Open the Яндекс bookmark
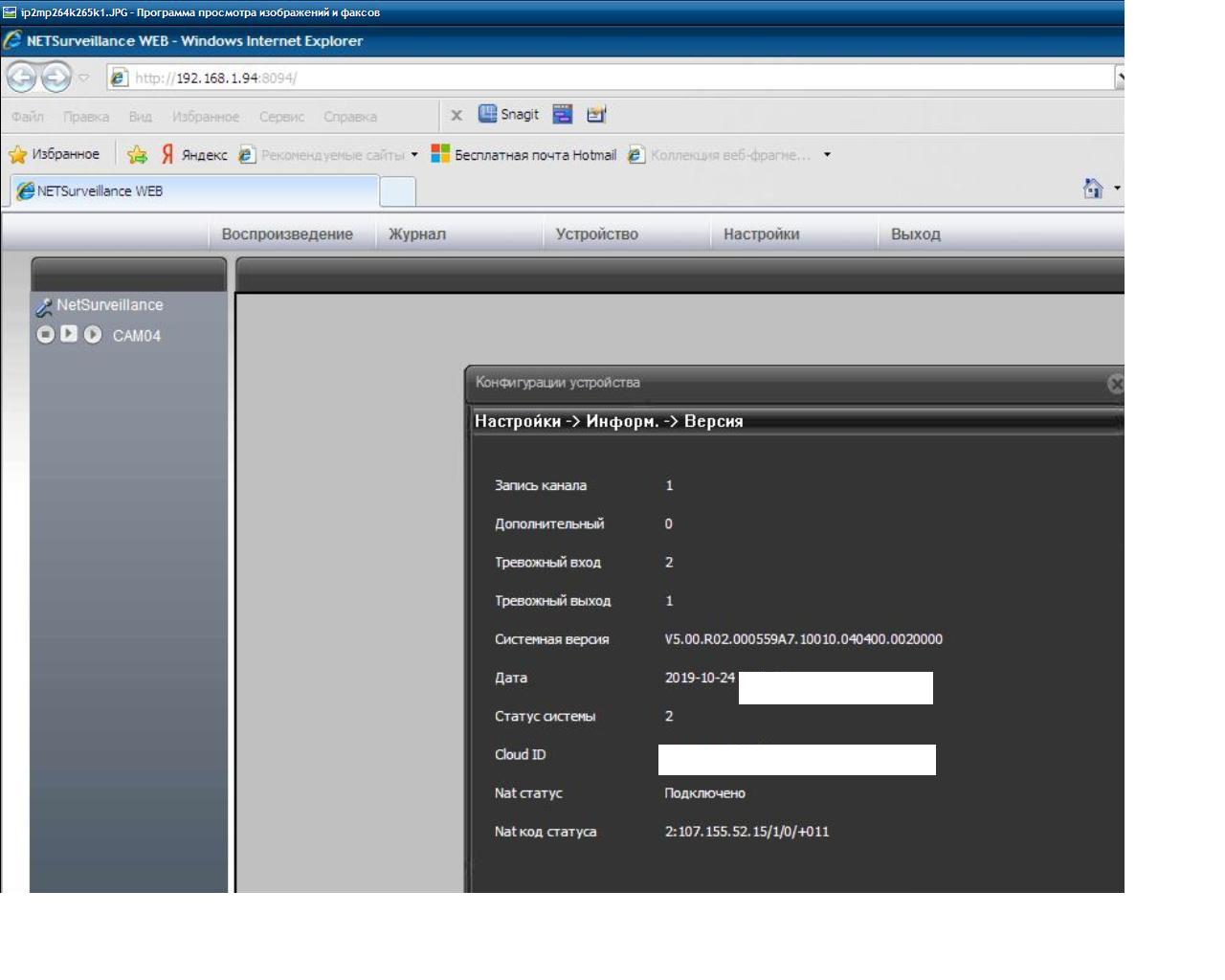Viewport: 1225px width, 980px height. click(194, 155)
